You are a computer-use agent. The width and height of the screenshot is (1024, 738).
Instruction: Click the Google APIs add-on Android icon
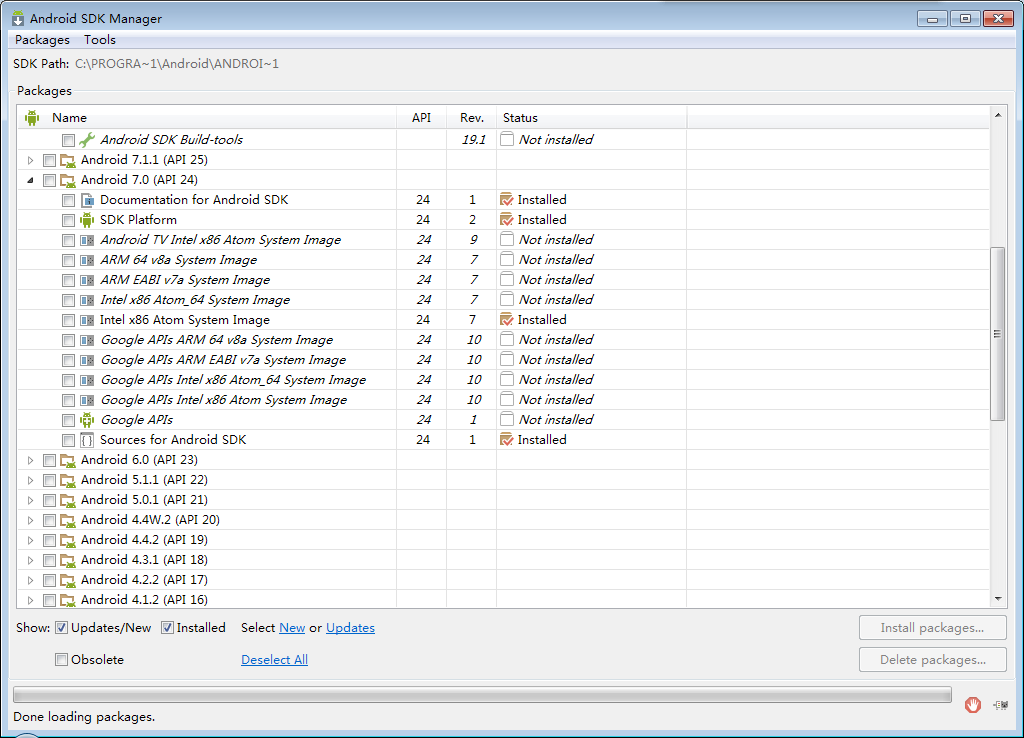coord(87,420)
